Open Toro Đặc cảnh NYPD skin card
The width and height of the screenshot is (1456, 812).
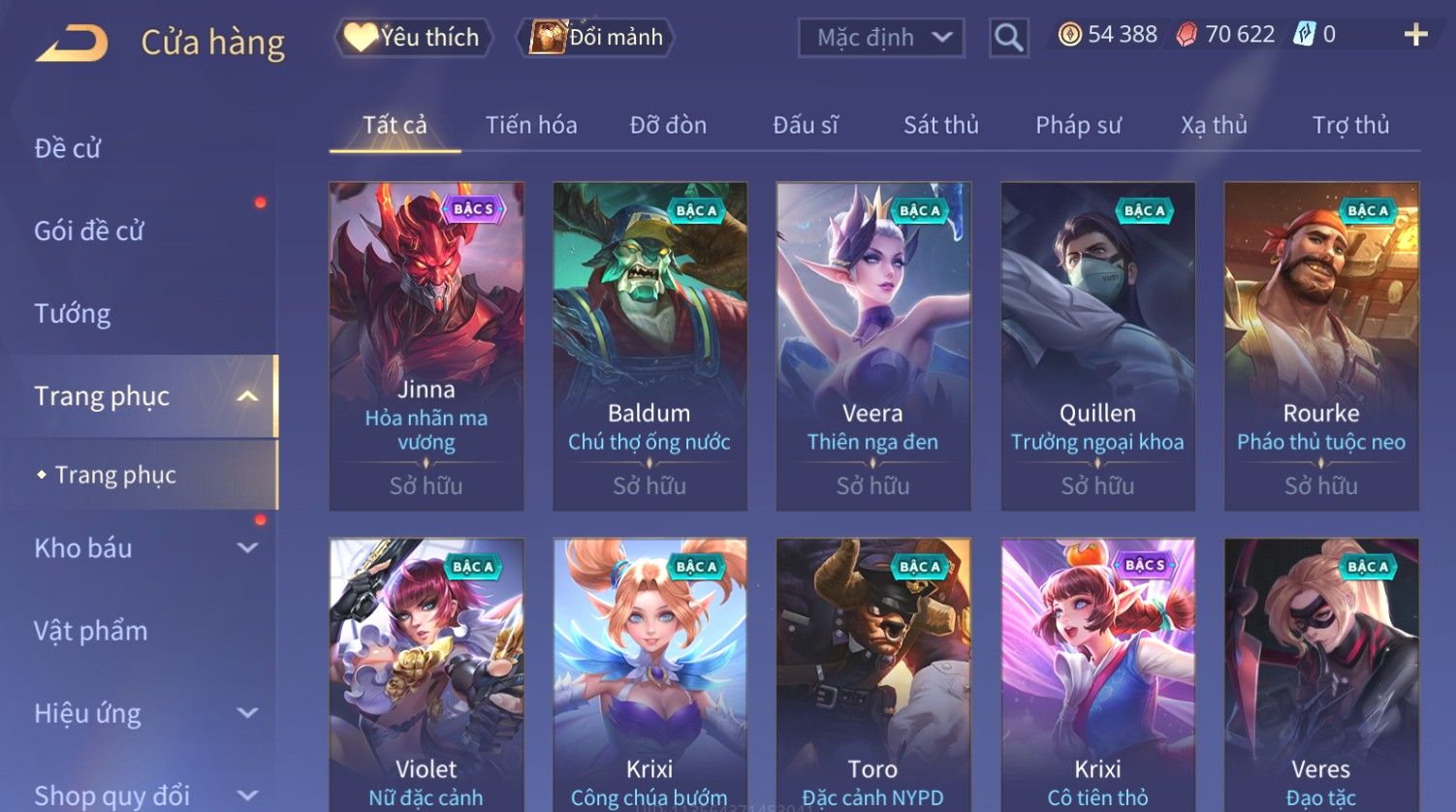[x=873, y=674]
